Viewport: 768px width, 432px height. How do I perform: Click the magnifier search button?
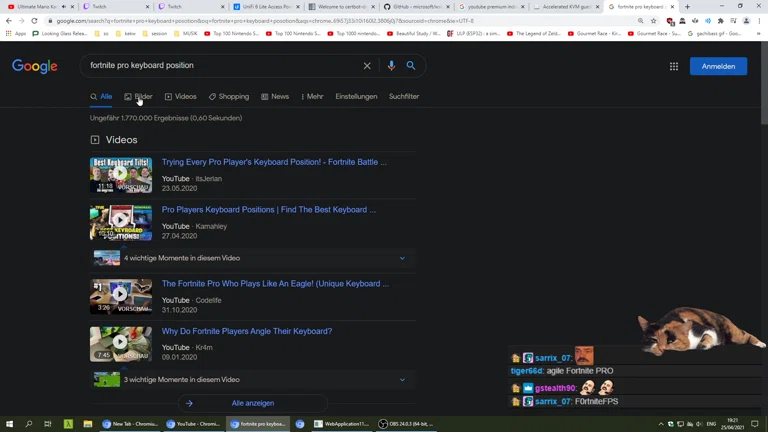point(411,66)
